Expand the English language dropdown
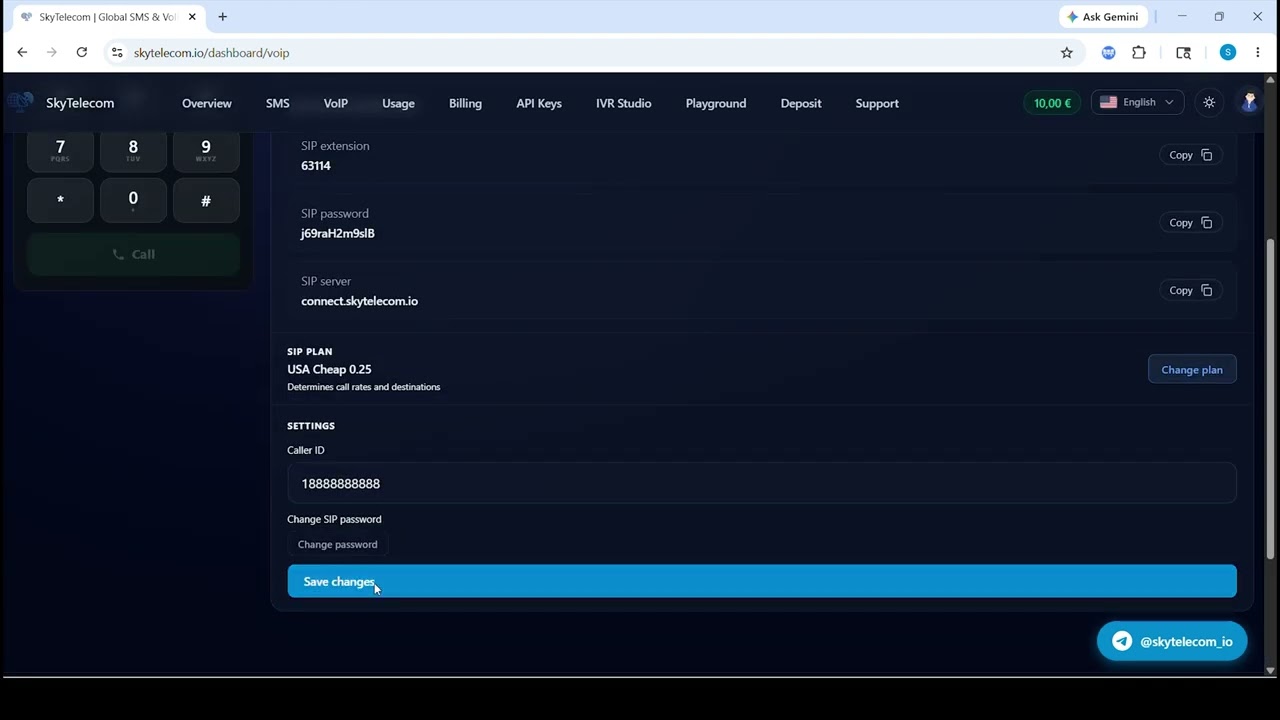1280x720 pixels. 1137,102
